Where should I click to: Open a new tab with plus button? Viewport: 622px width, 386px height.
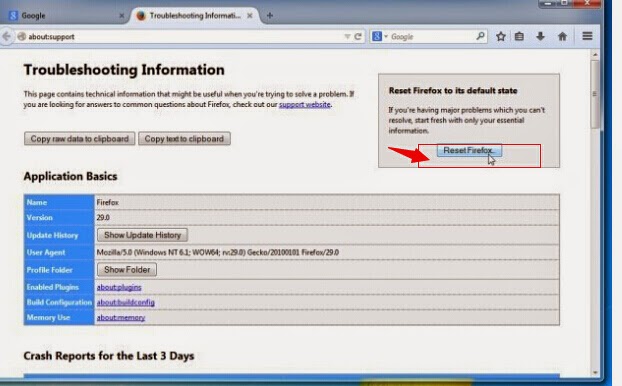coord(270,15)
